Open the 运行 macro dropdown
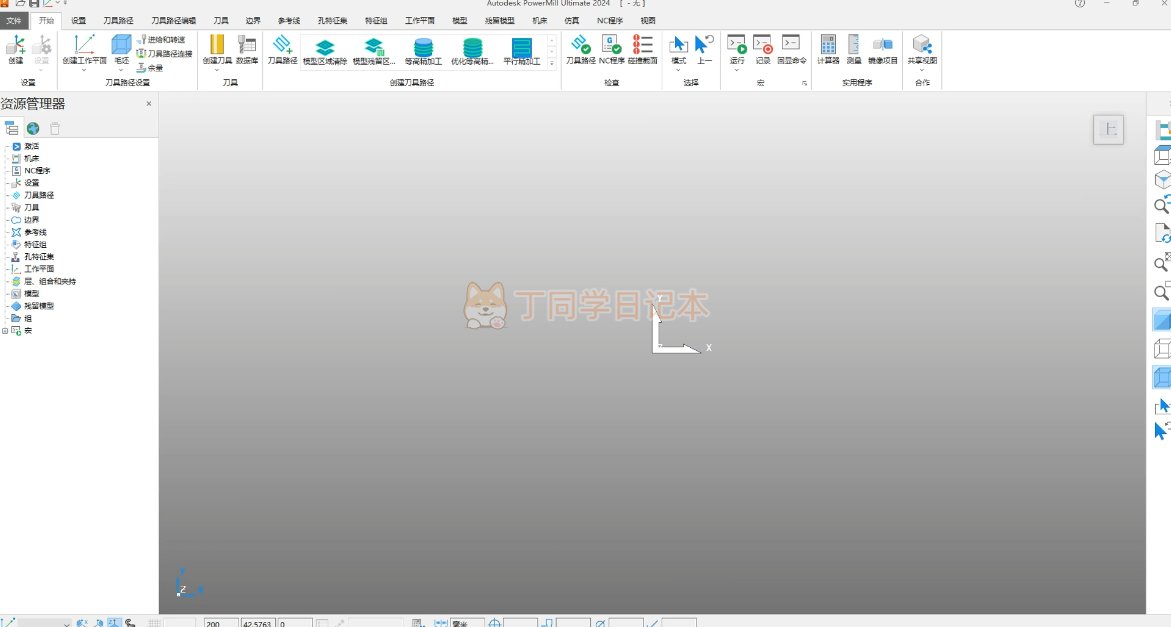 [x=736, y=70]
